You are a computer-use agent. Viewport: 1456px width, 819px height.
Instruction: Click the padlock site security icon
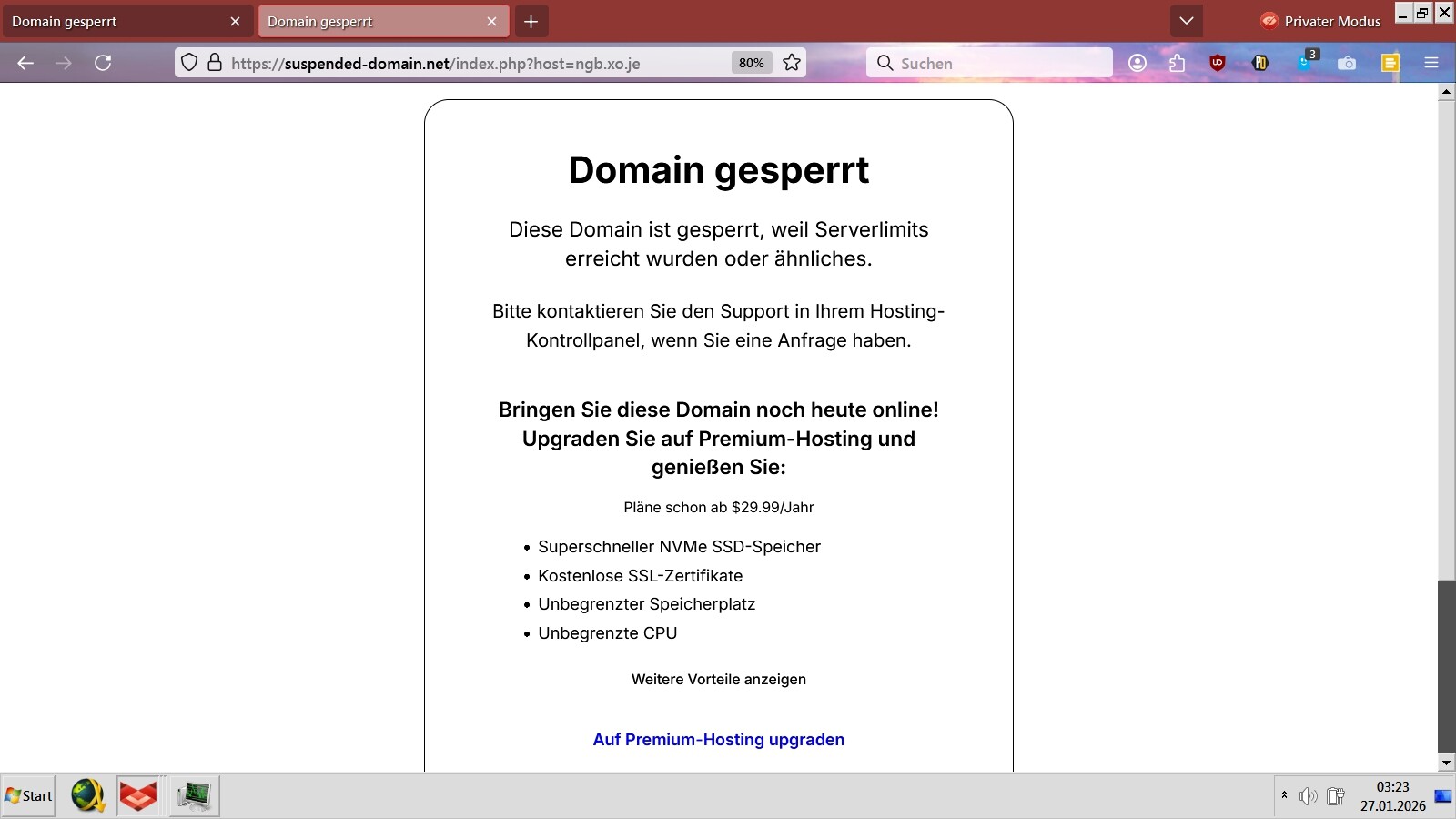215,63
